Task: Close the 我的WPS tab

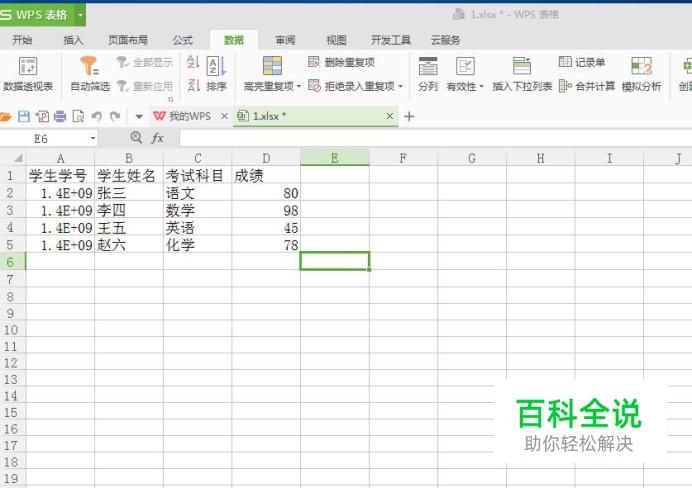Action: click(224, 116)
